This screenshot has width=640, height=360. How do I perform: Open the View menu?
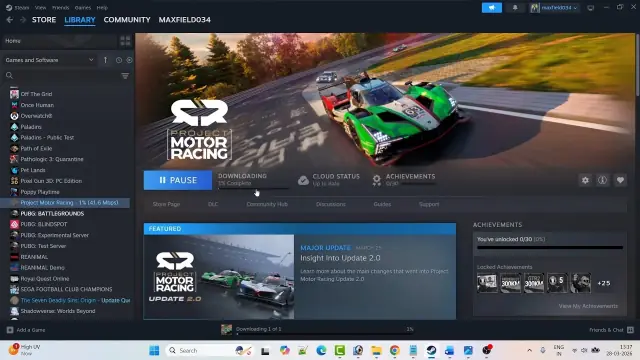tap(40, 7)
